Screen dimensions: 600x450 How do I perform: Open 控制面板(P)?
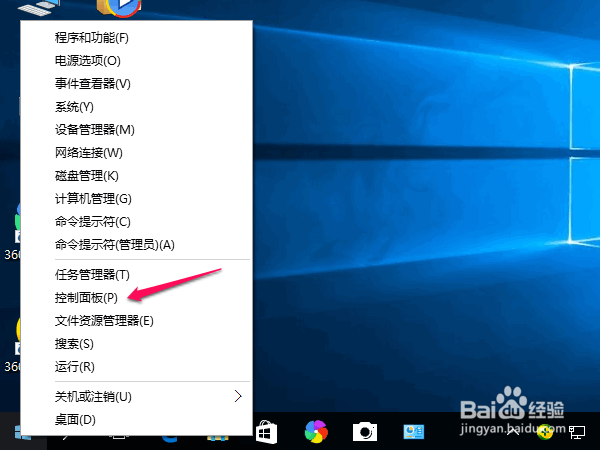pyautogui.click(x=136, y=298)
